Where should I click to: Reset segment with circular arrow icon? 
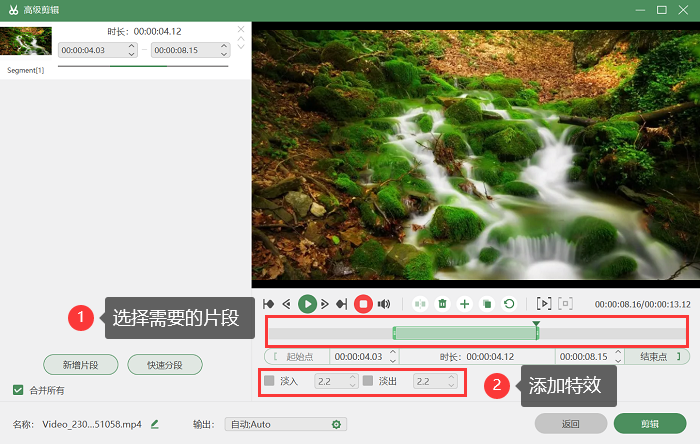click(x=509, y=304)
